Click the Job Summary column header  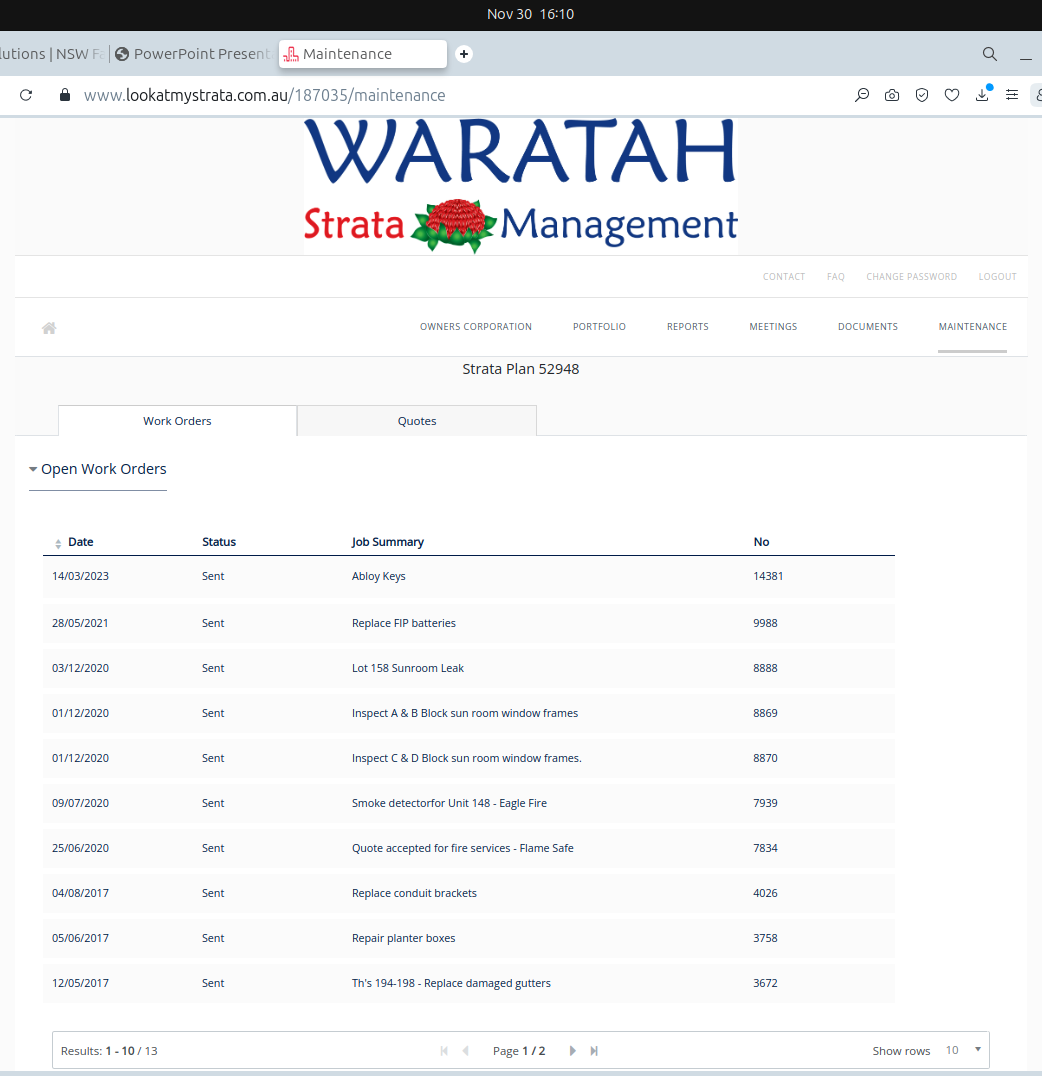[388, 541]
